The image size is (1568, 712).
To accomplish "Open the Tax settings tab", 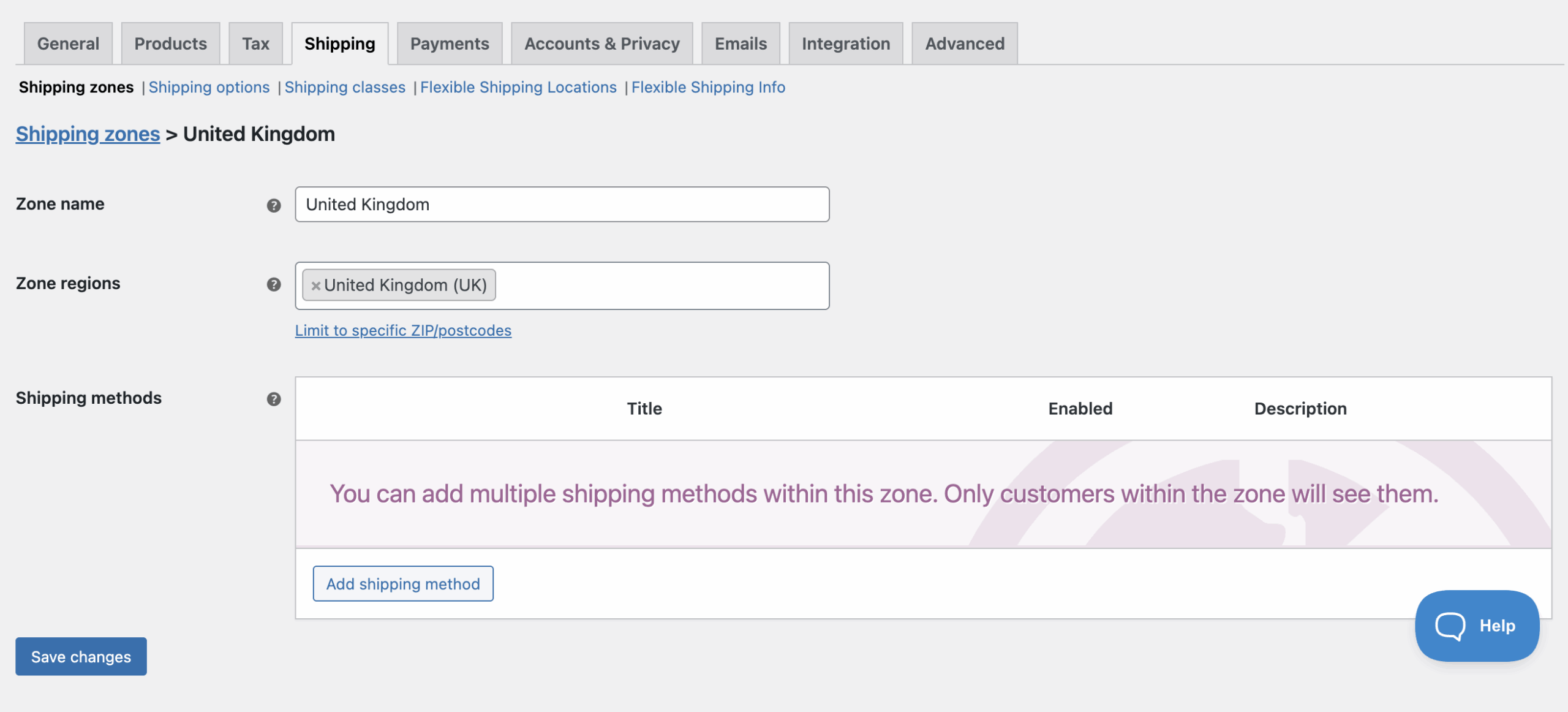I will click(x=255, y=43).
